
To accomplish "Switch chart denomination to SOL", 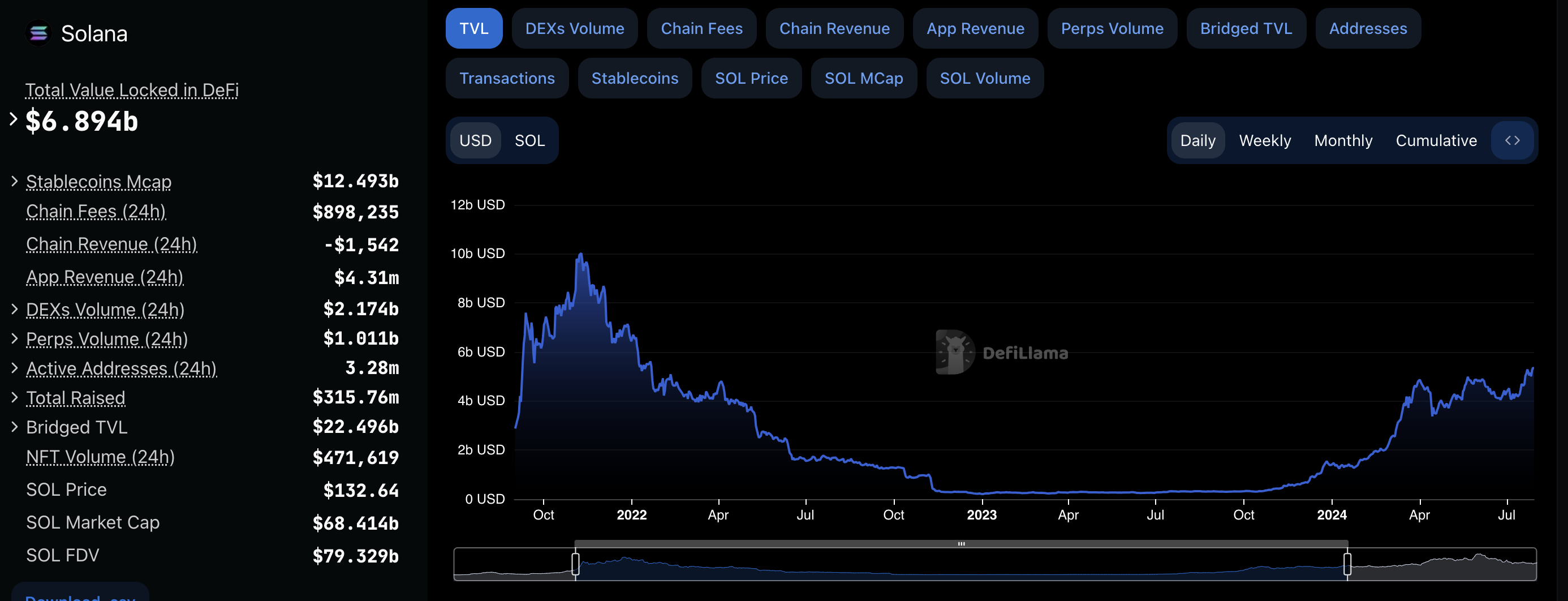I will point(529,141).
